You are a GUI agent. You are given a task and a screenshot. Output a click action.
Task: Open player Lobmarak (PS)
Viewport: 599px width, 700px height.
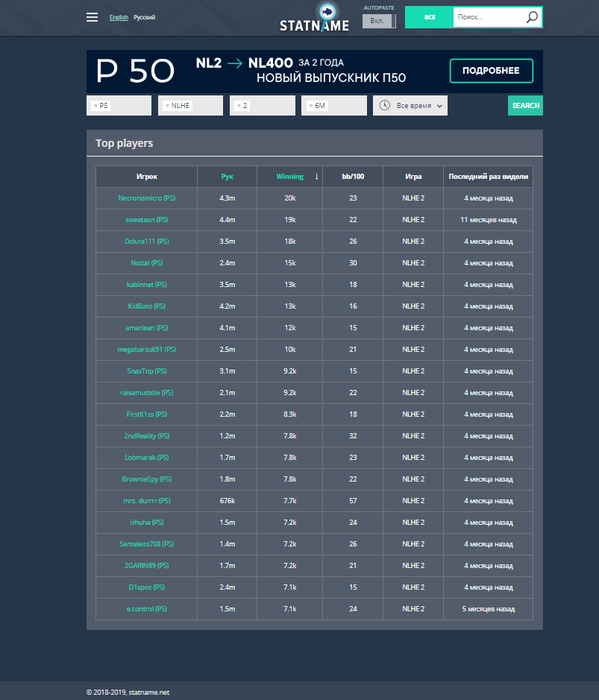pos(146,458)
